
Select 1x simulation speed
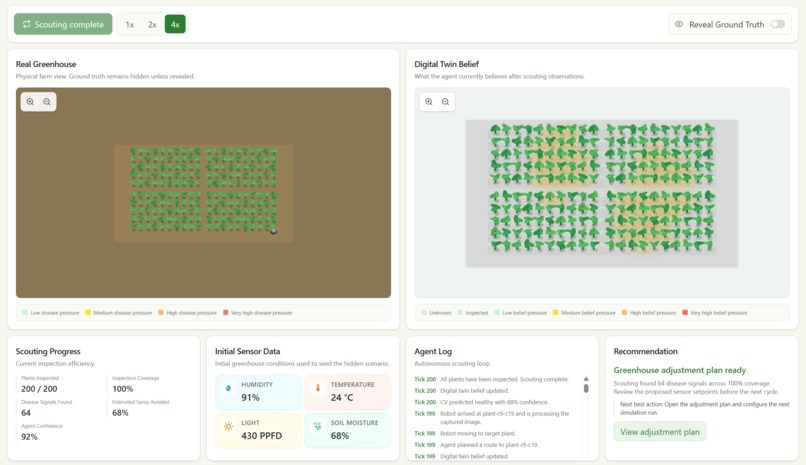pyautogui.click(x=130, y=24)
